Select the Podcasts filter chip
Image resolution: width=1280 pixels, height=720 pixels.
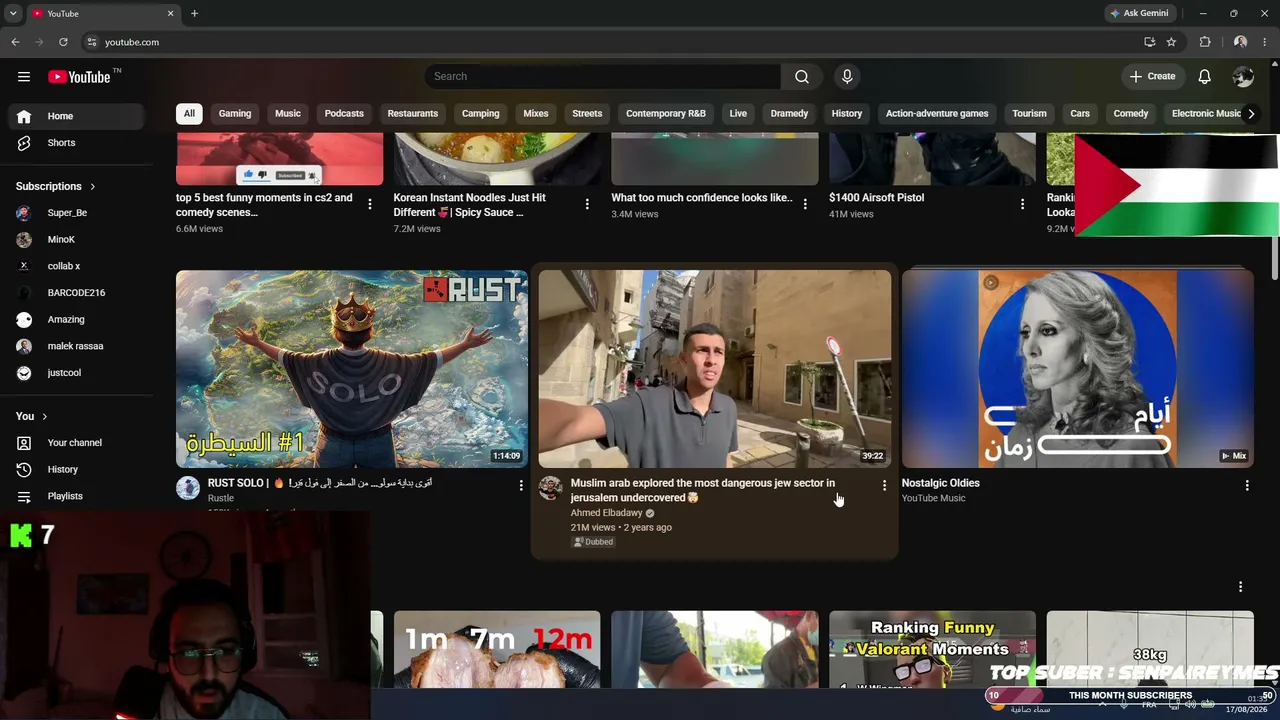(x=344, y=114)
